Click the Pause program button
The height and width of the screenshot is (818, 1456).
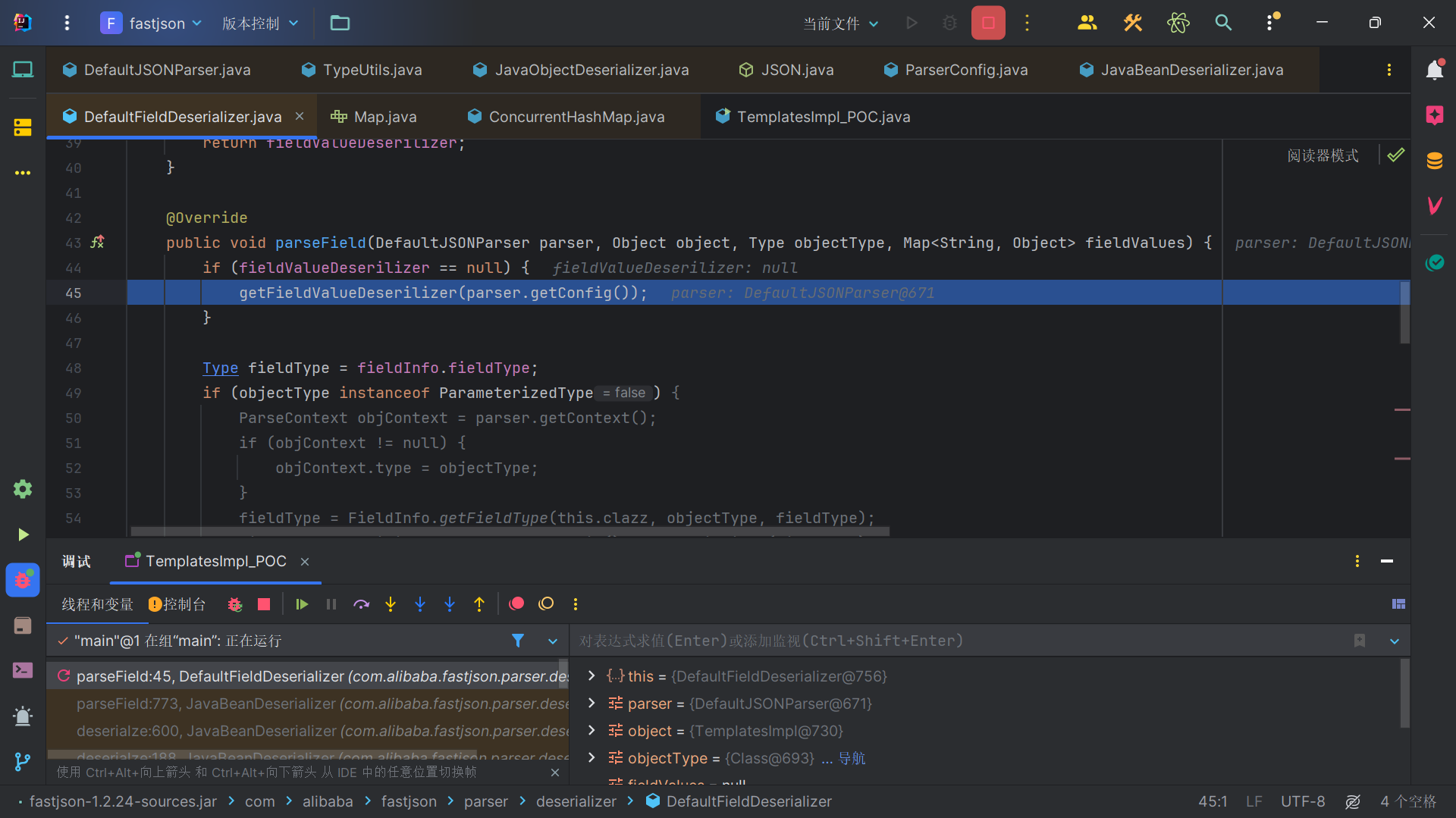(331, 604)
